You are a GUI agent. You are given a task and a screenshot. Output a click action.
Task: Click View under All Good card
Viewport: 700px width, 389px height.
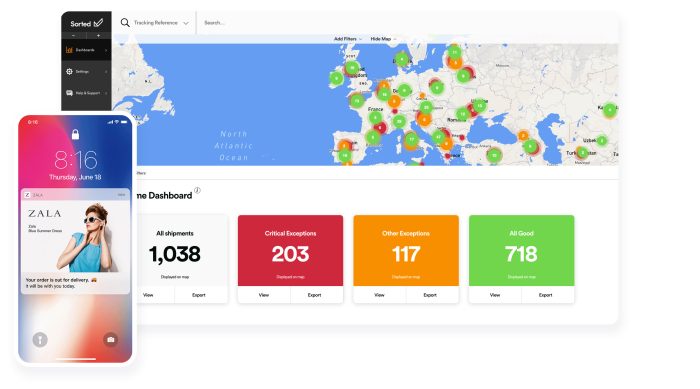click(495, 295)
